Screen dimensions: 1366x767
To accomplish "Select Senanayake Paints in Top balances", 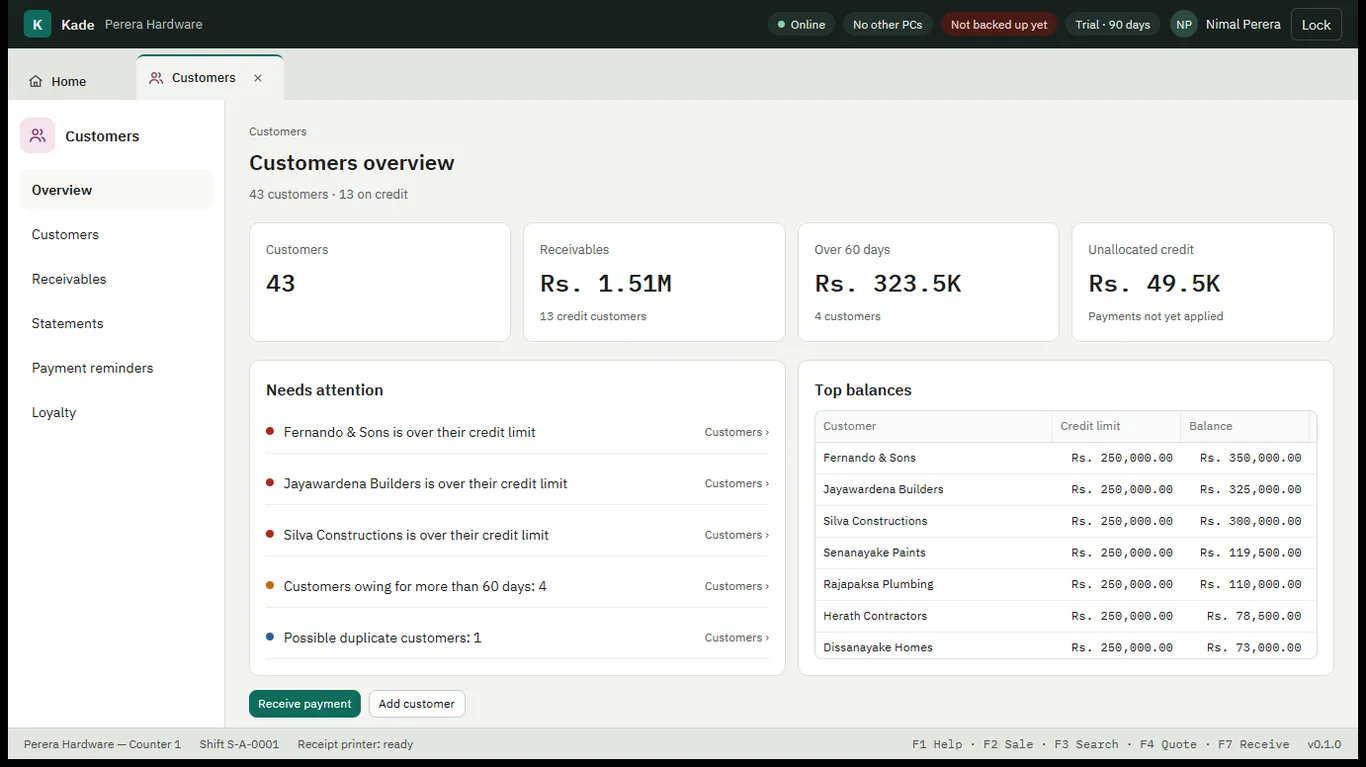I will click(874, 553).
